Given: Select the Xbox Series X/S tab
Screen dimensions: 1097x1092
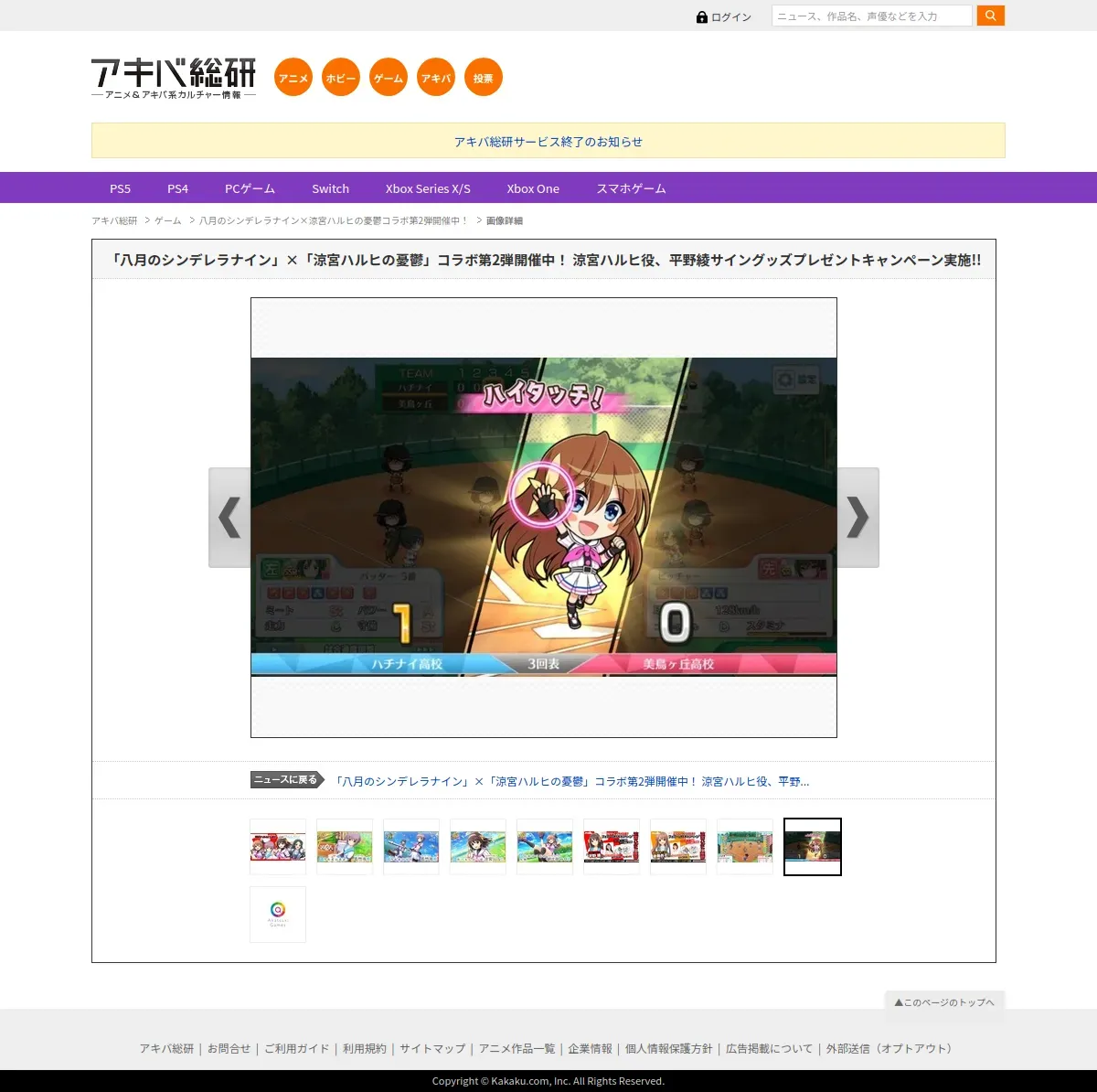Looking at the screenshot, I should click(x=428, y=188).
